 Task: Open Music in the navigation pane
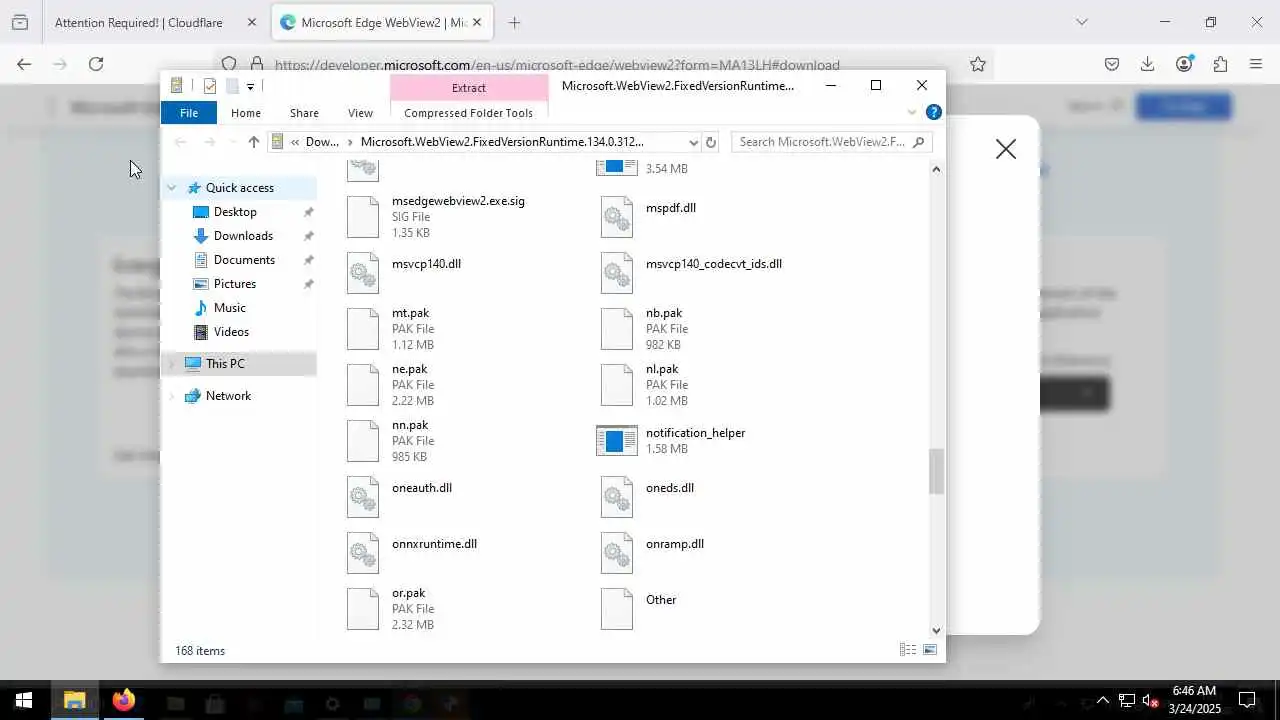(230, 308)
